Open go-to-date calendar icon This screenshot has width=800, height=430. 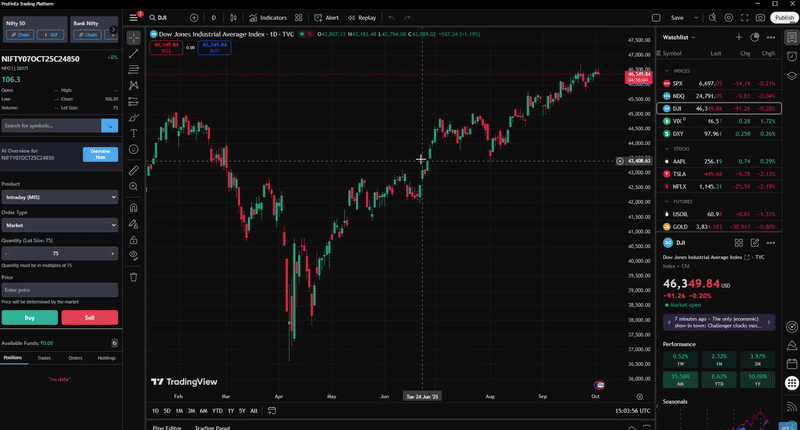point(271,411)
